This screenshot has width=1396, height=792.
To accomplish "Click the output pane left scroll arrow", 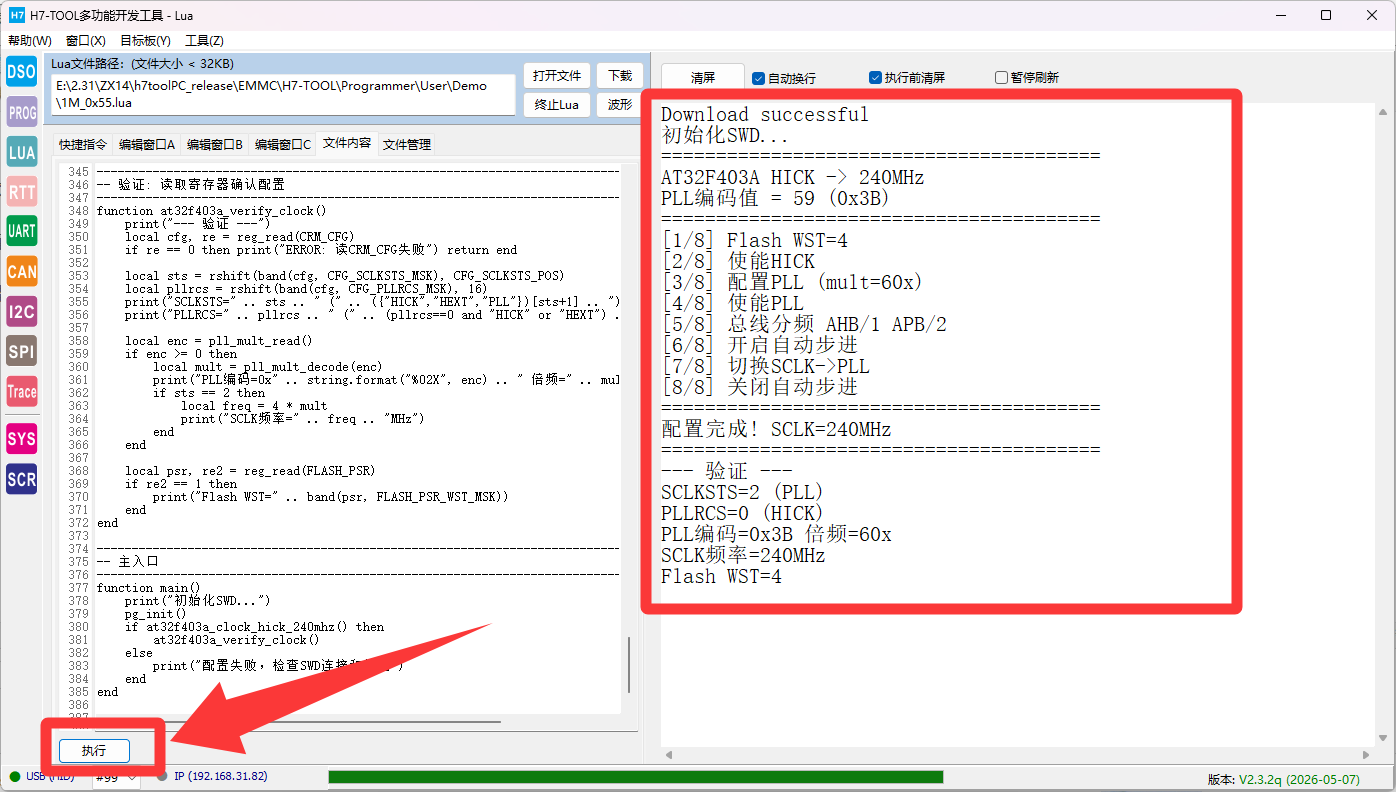I will (670, 754).
